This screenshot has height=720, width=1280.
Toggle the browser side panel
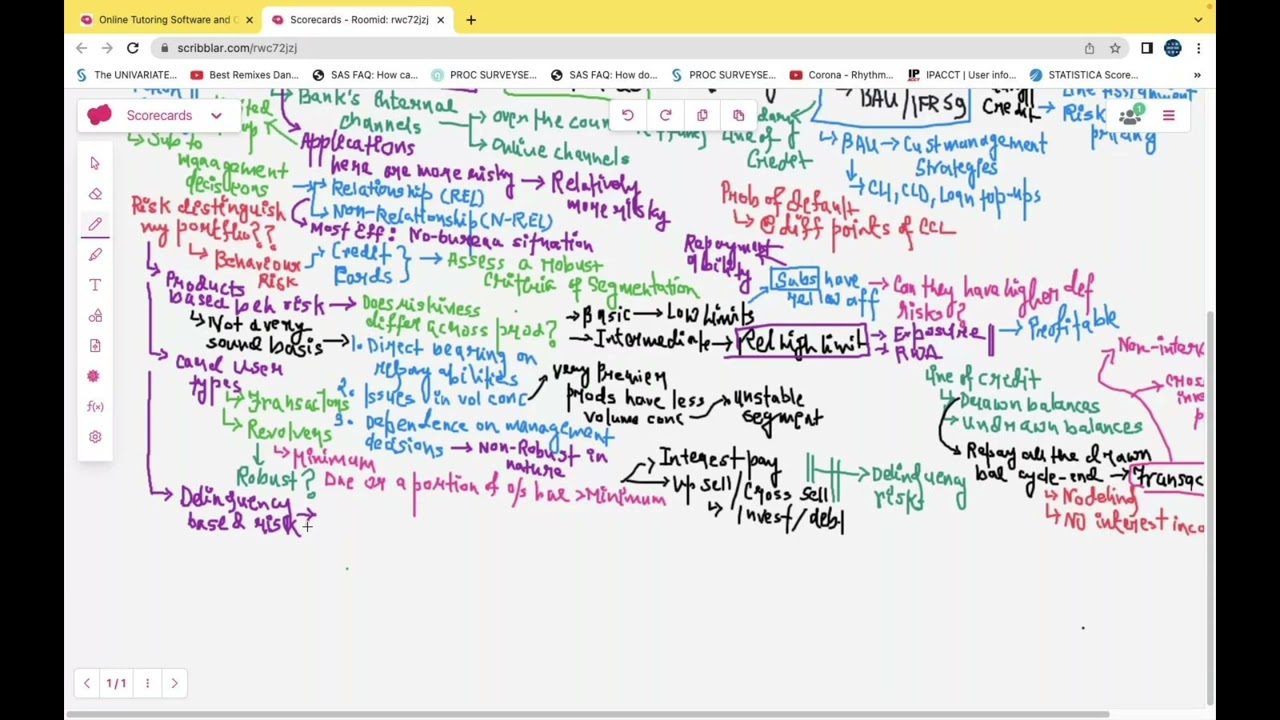click(1147, 48)
